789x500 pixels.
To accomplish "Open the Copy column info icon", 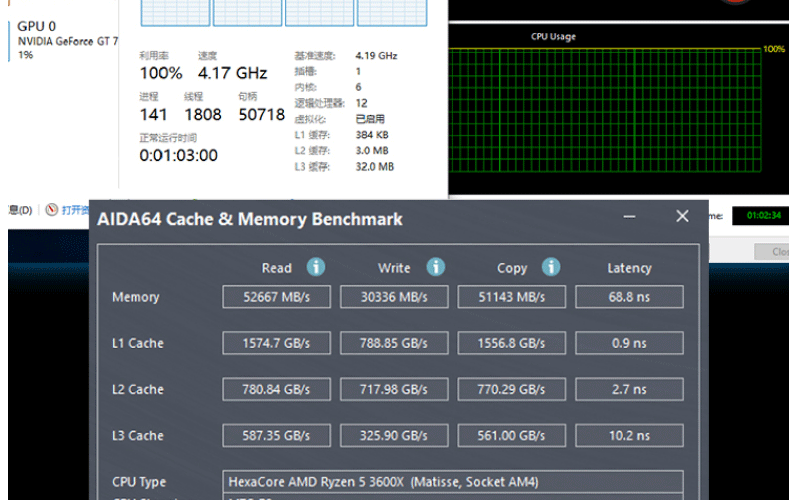I will coord(551,267).
